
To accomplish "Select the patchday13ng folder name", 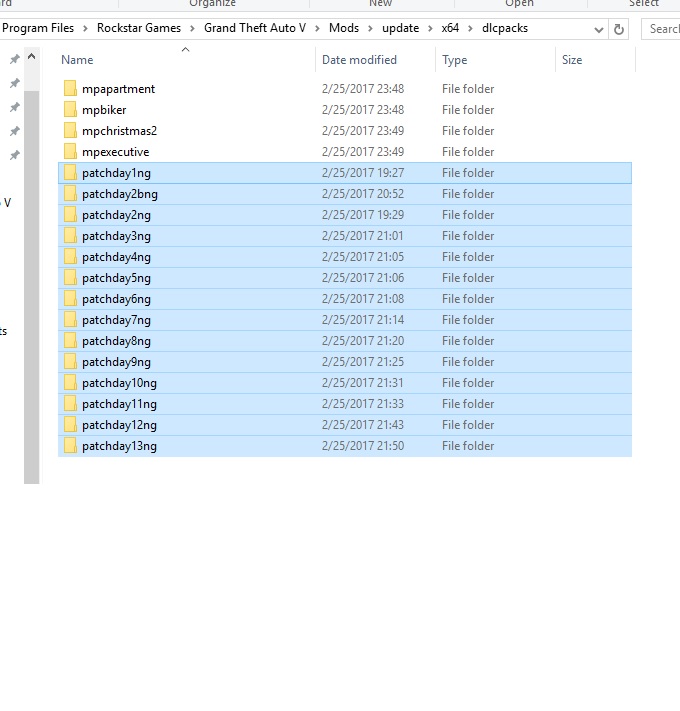I will 119,446.
